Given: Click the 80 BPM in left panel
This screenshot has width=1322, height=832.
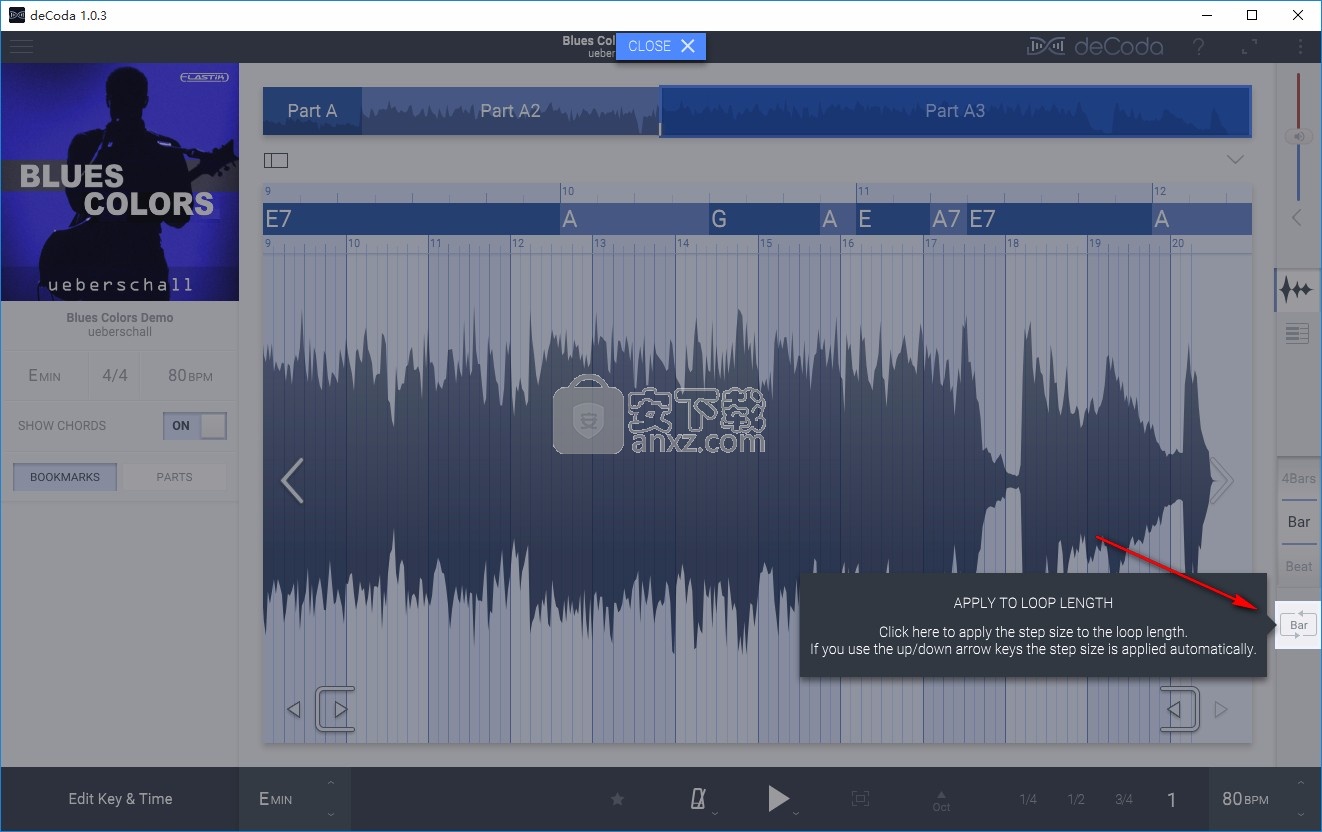Looking at the screenshot, I should click(x=190, y=376).
